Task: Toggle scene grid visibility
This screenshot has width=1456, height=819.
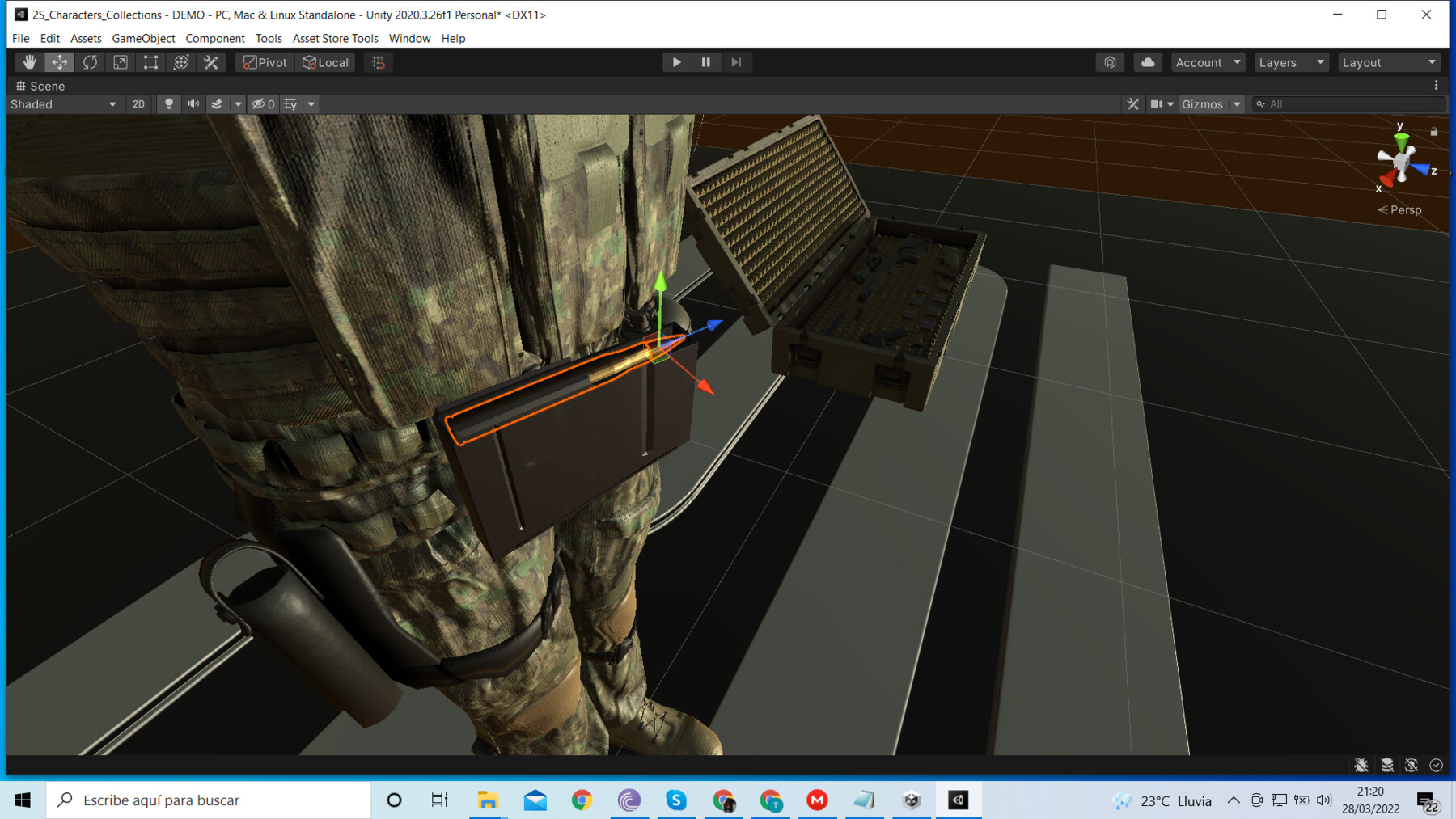Action: pos(290,104)
